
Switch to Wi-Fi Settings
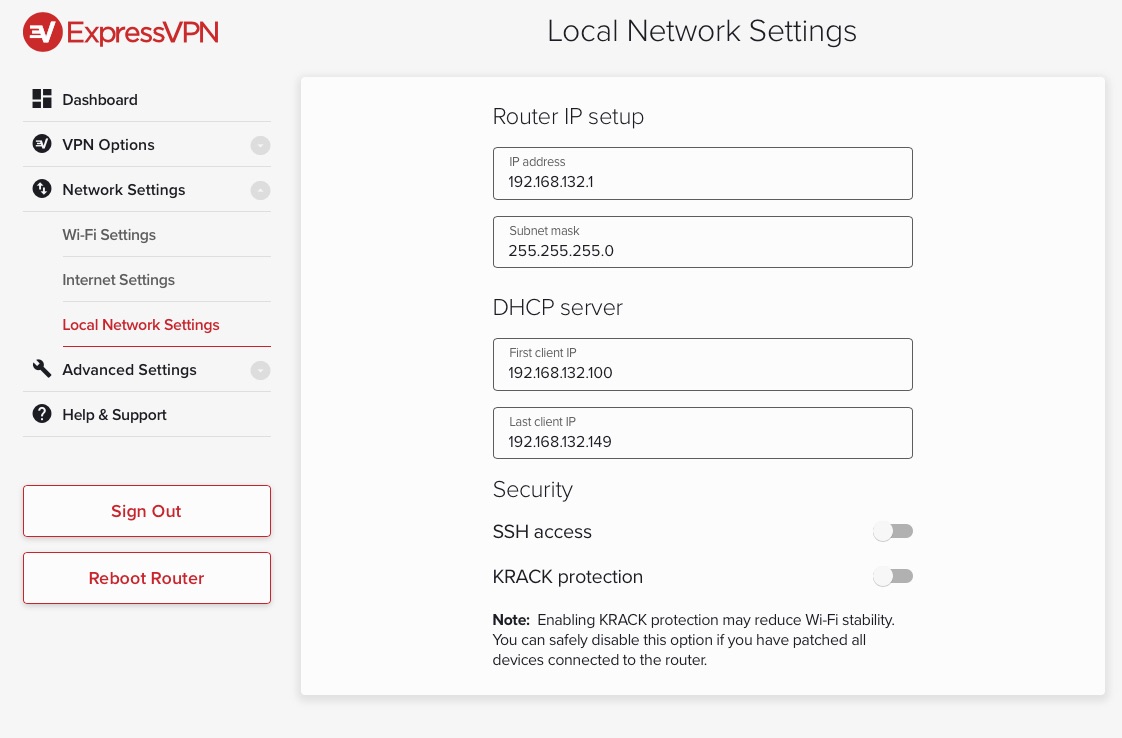pos(109,234)
